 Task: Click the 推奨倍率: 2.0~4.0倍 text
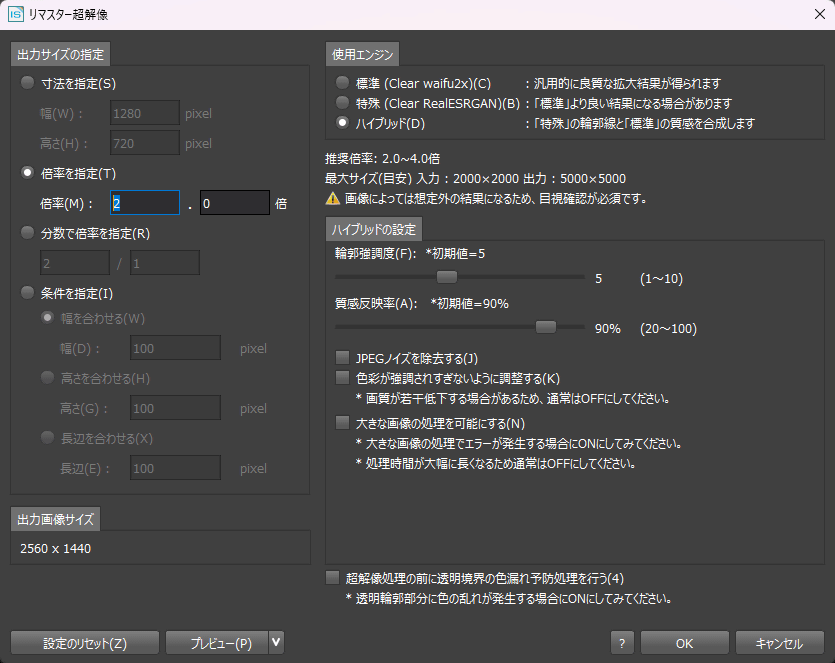click(382, 159)
